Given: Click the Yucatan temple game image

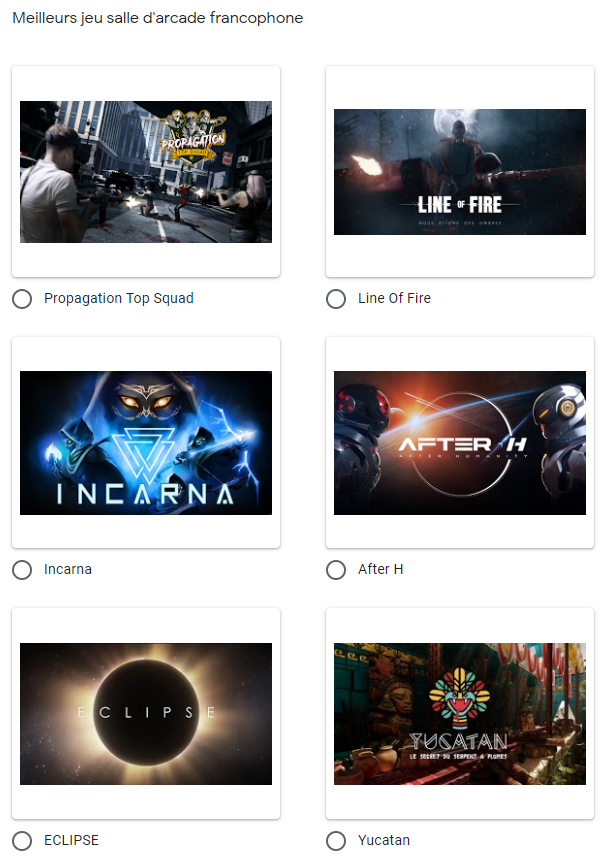Looking at the screenshot, I should 460,713.
